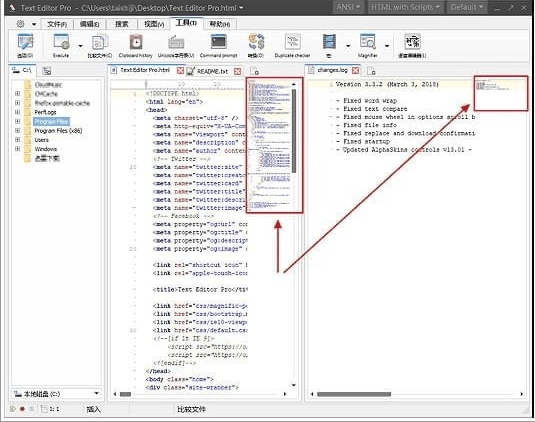
Task: Open the 文件(F) menu tab
Action: click(57, 24)
